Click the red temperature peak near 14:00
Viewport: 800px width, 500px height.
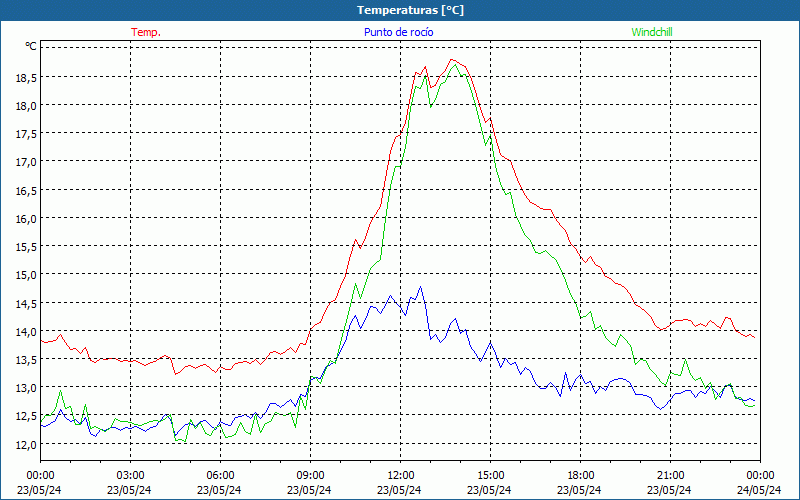452,60
